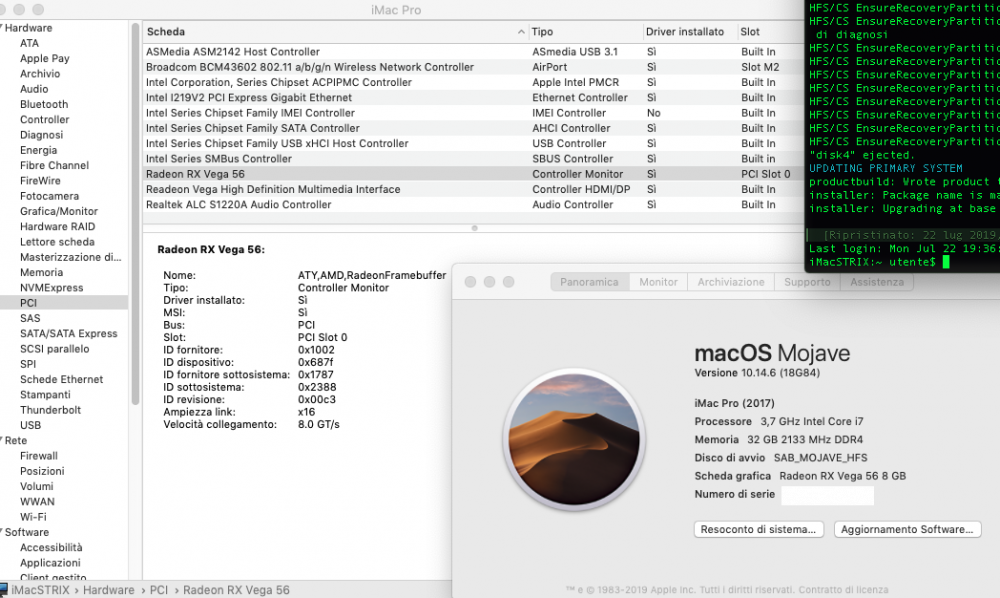The image size is (1000, 598).
Task: Select the Radeon RX Vega 56 table row
Action: 473,175
